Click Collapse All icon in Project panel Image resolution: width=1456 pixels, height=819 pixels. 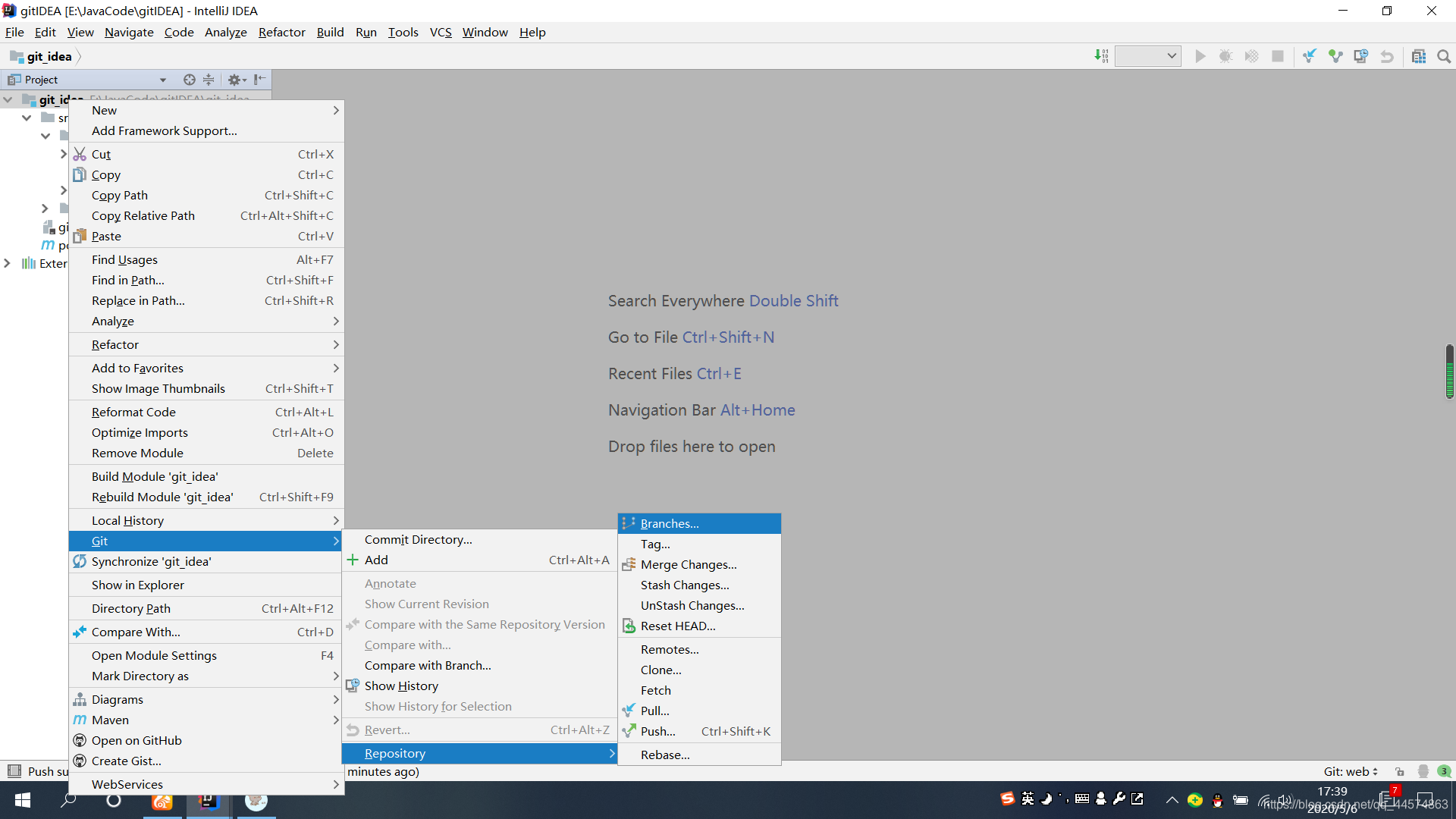point(209,80)
